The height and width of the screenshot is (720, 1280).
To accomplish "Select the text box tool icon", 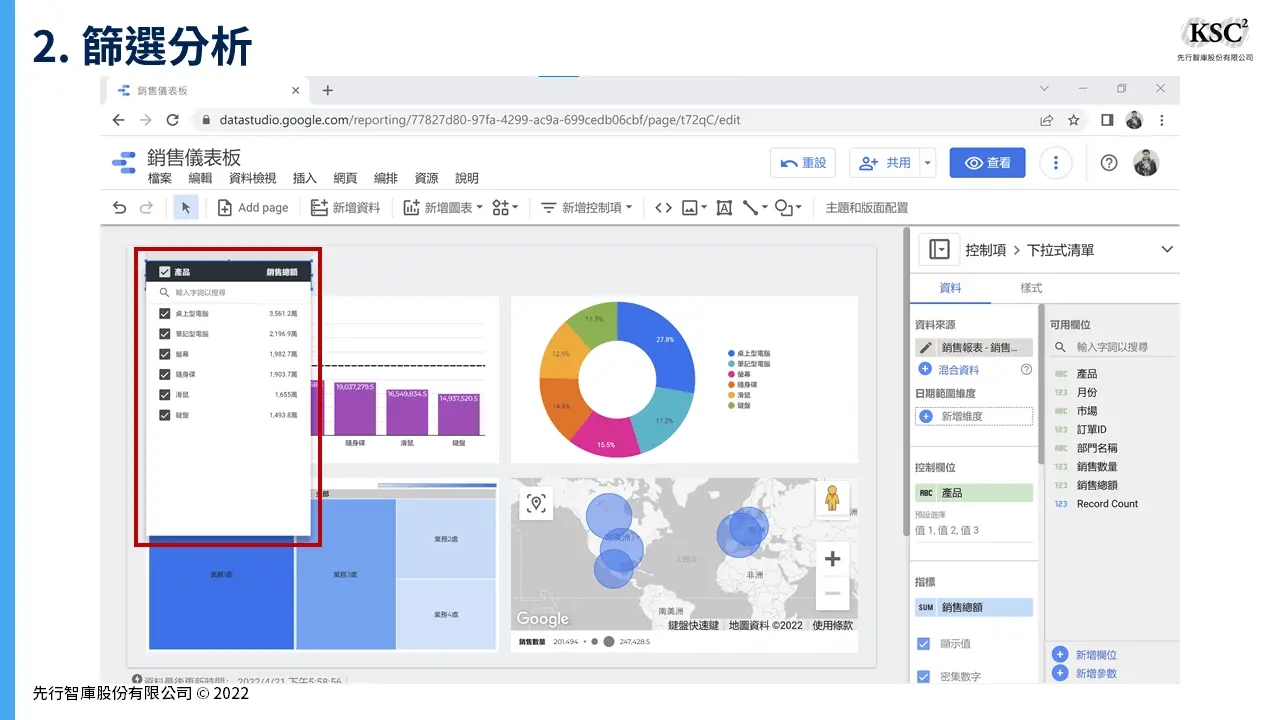I will pyautogui.click(x=724, y=208).
